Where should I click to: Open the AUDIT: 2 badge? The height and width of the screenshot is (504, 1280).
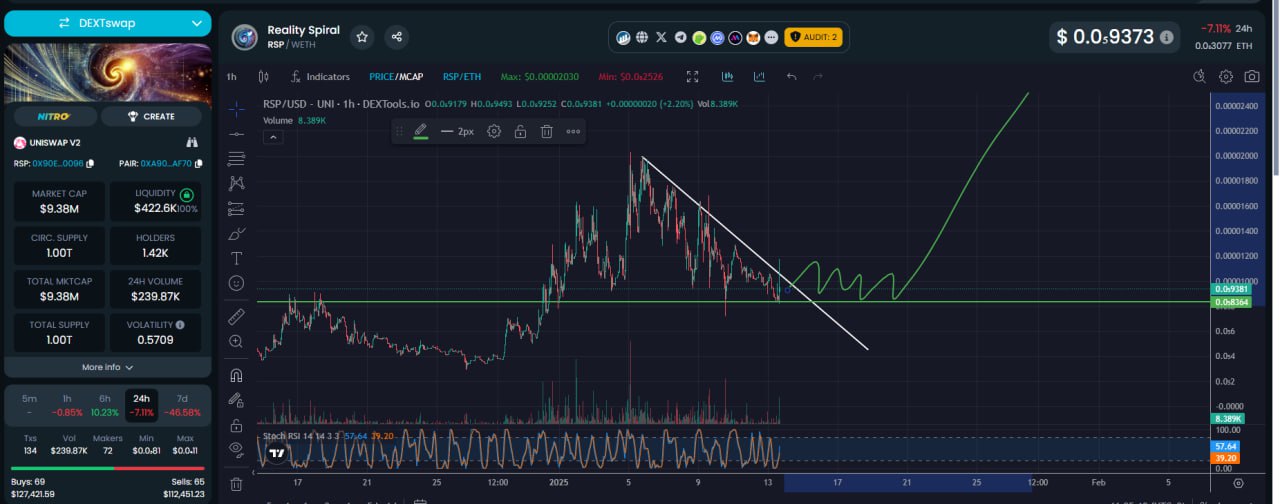point(814,37)
